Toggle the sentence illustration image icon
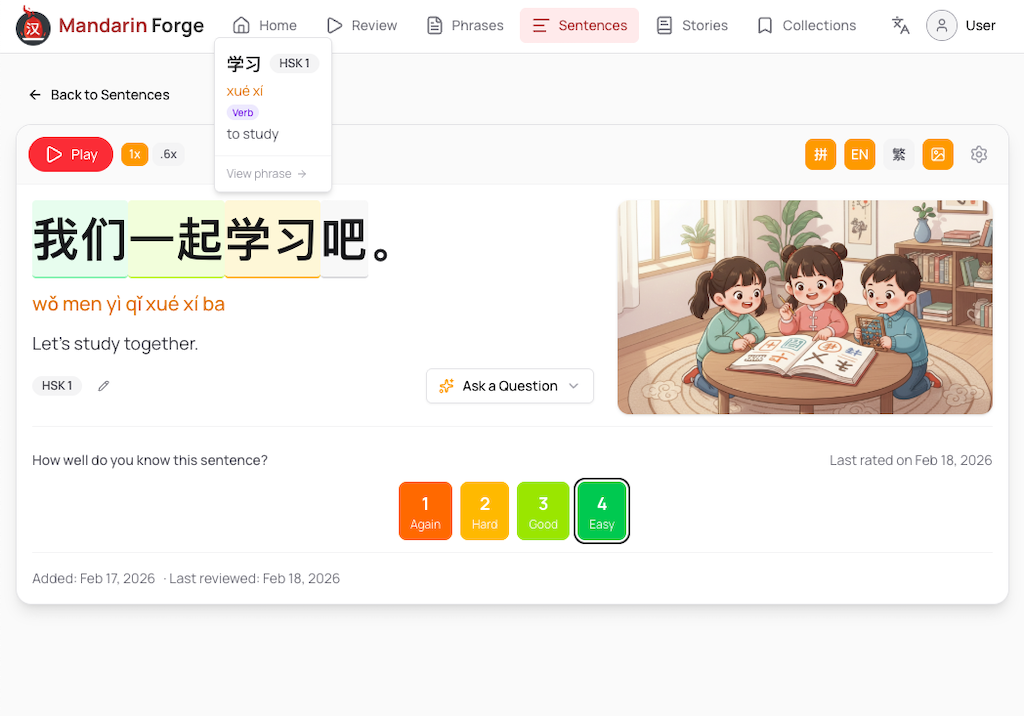The image size is (1024, 716). 937,154
